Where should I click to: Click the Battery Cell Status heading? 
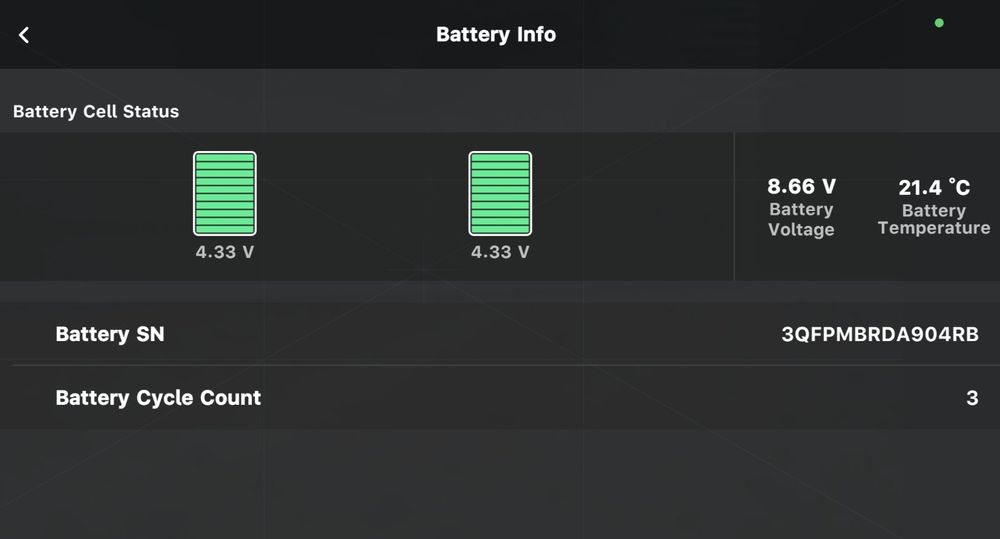96,111
